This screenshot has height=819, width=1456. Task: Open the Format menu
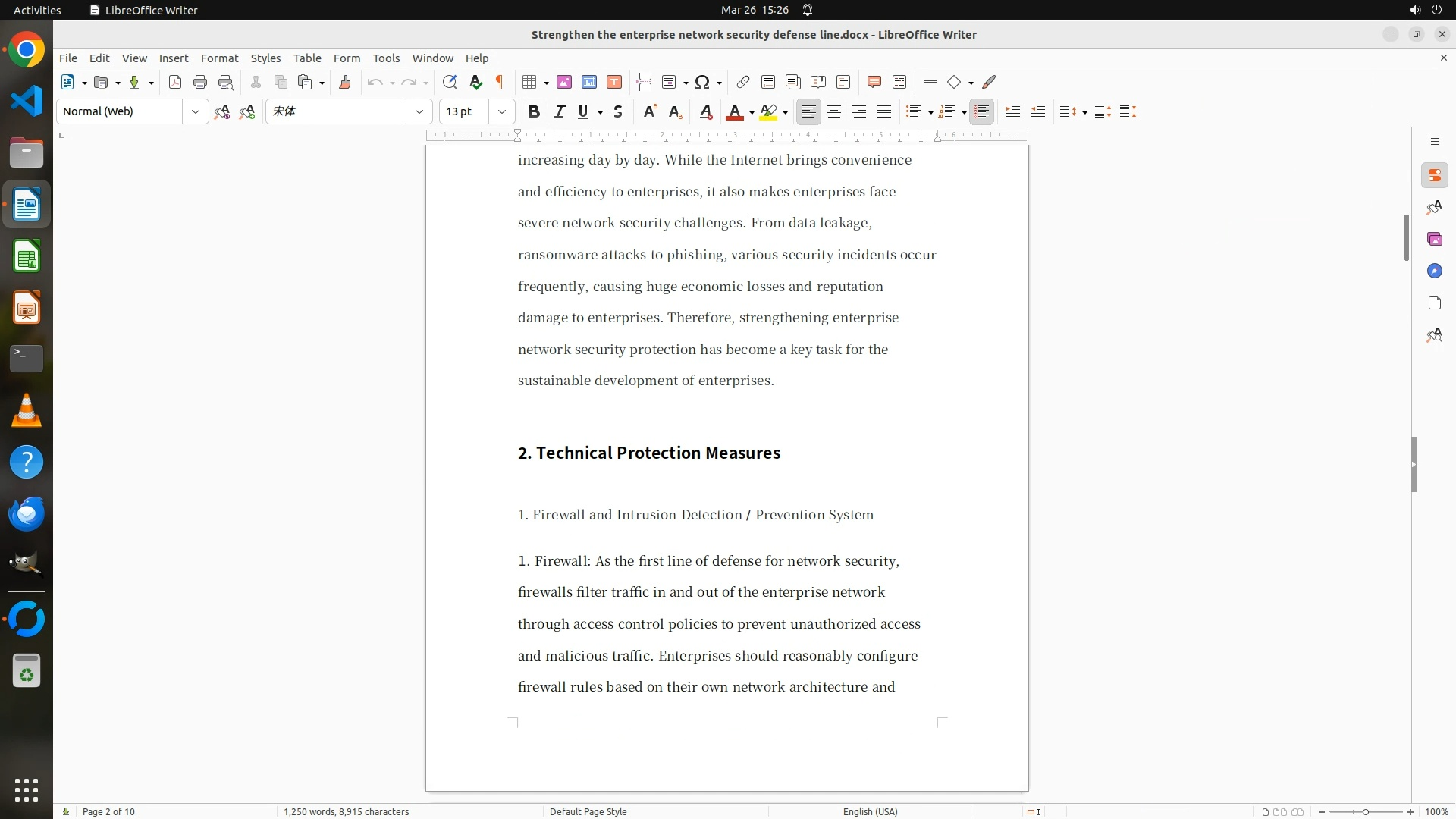point(219,58)
